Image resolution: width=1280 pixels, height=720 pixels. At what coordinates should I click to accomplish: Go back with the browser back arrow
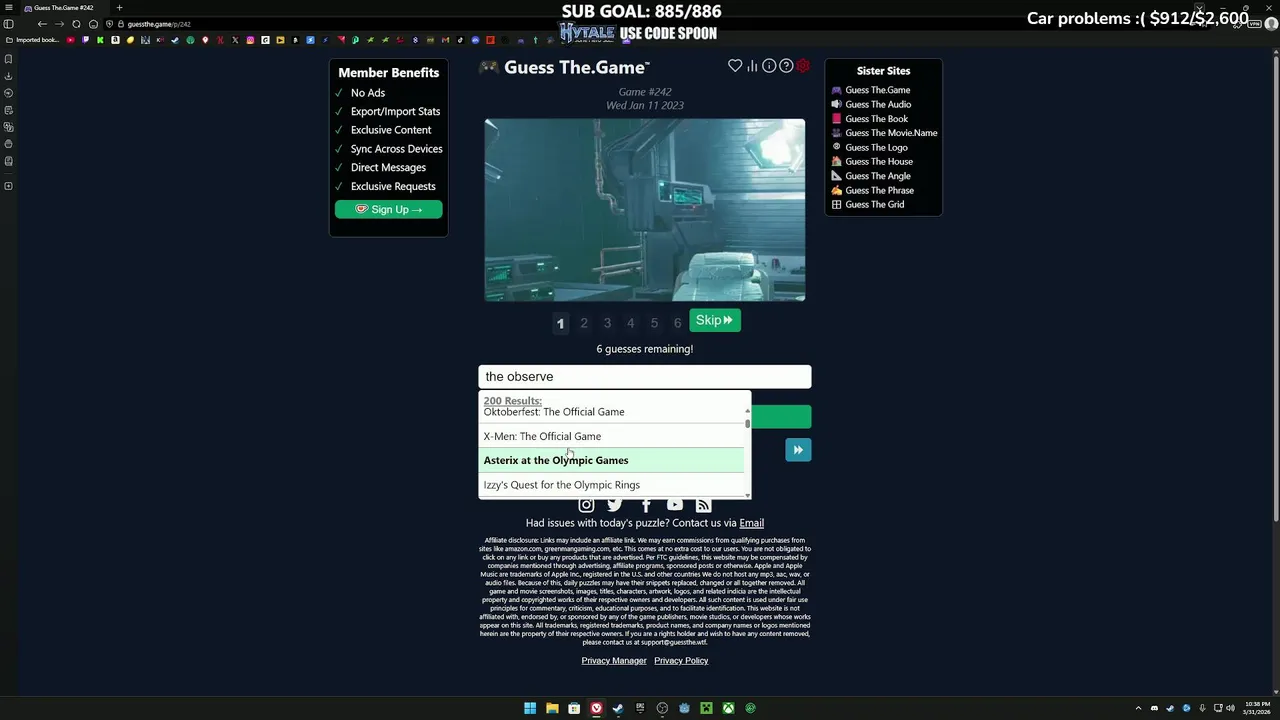coord(42,24)
